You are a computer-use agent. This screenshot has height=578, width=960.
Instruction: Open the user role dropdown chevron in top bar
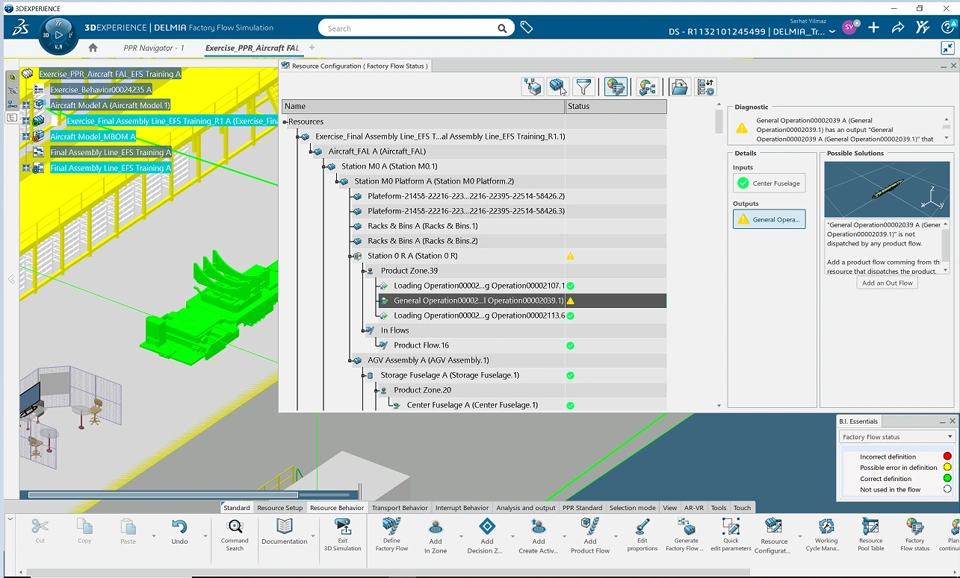832,32
